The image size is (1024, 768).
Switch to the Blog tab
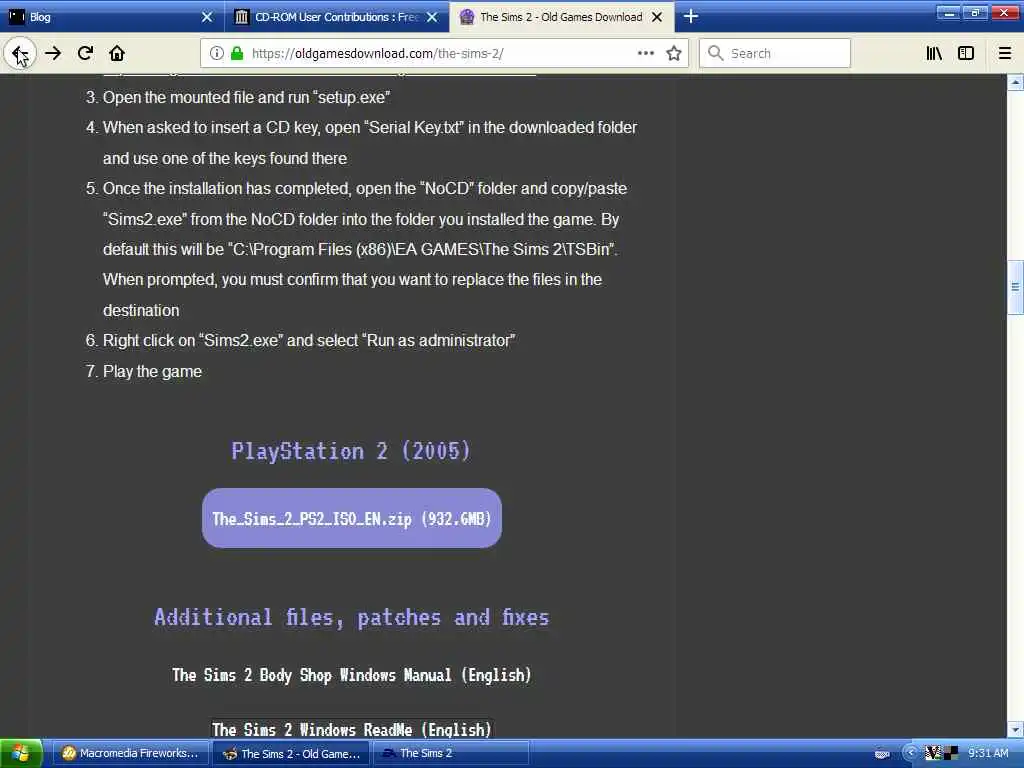(112, 17)
